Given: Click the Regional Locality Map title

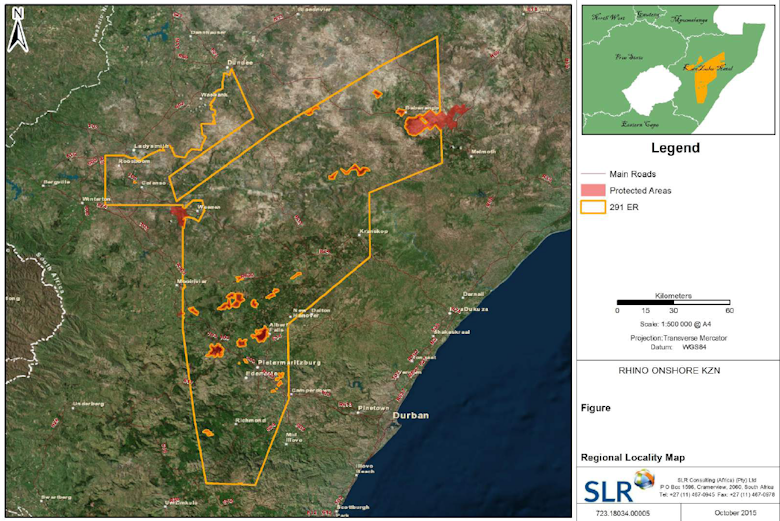Looking at the screenshot, I should [633, 456].
